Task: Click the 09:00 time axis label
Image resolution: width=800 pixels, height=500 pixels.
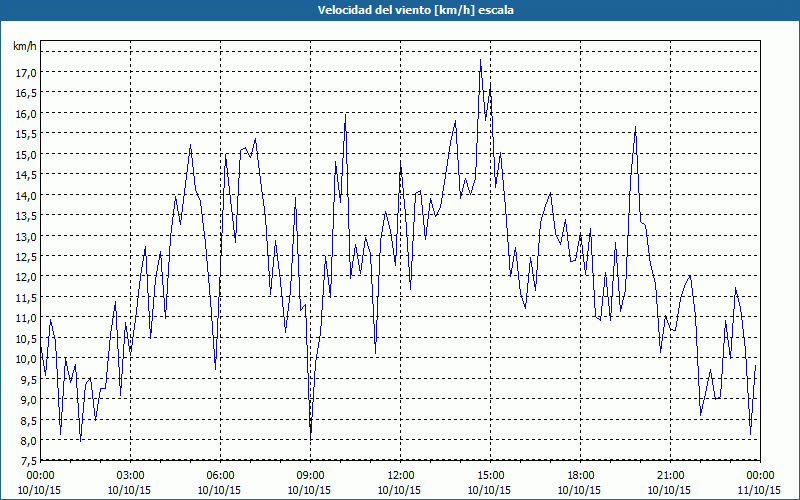Action: (310, 476)
